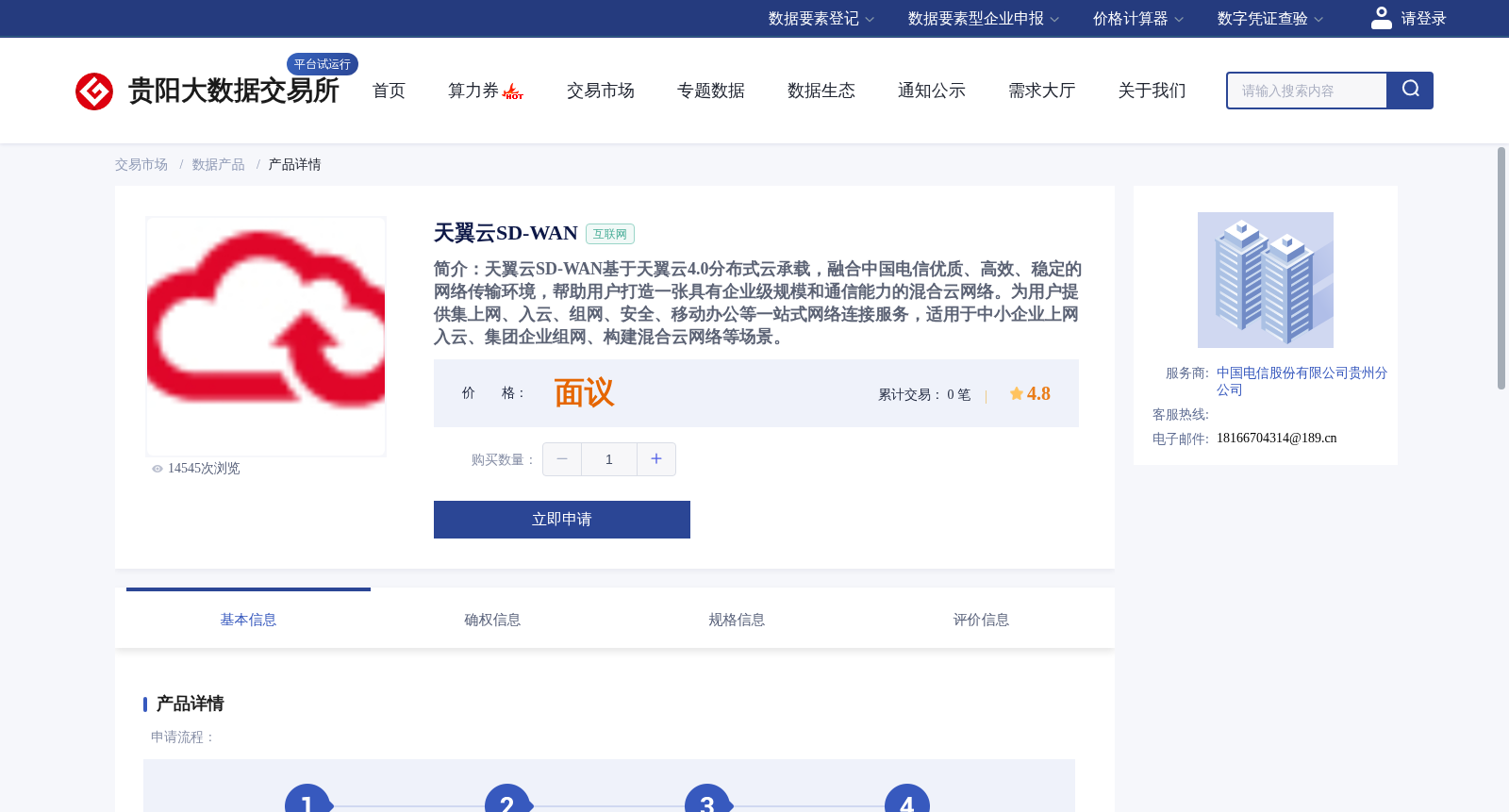Image resolution: width=1509 pixels, height=812 pixels.
Task: Click the search magnifier button
Action: click(x=1410, y=91)
